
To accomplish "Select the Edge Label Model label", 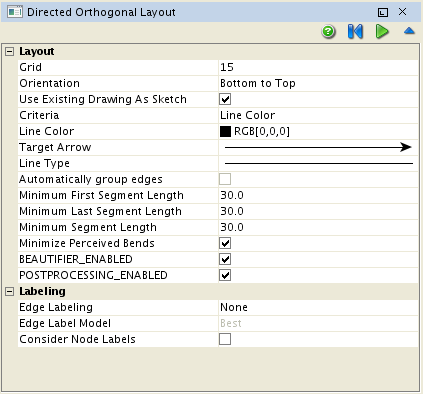I will pyautogui.click(x=65, y=323).
